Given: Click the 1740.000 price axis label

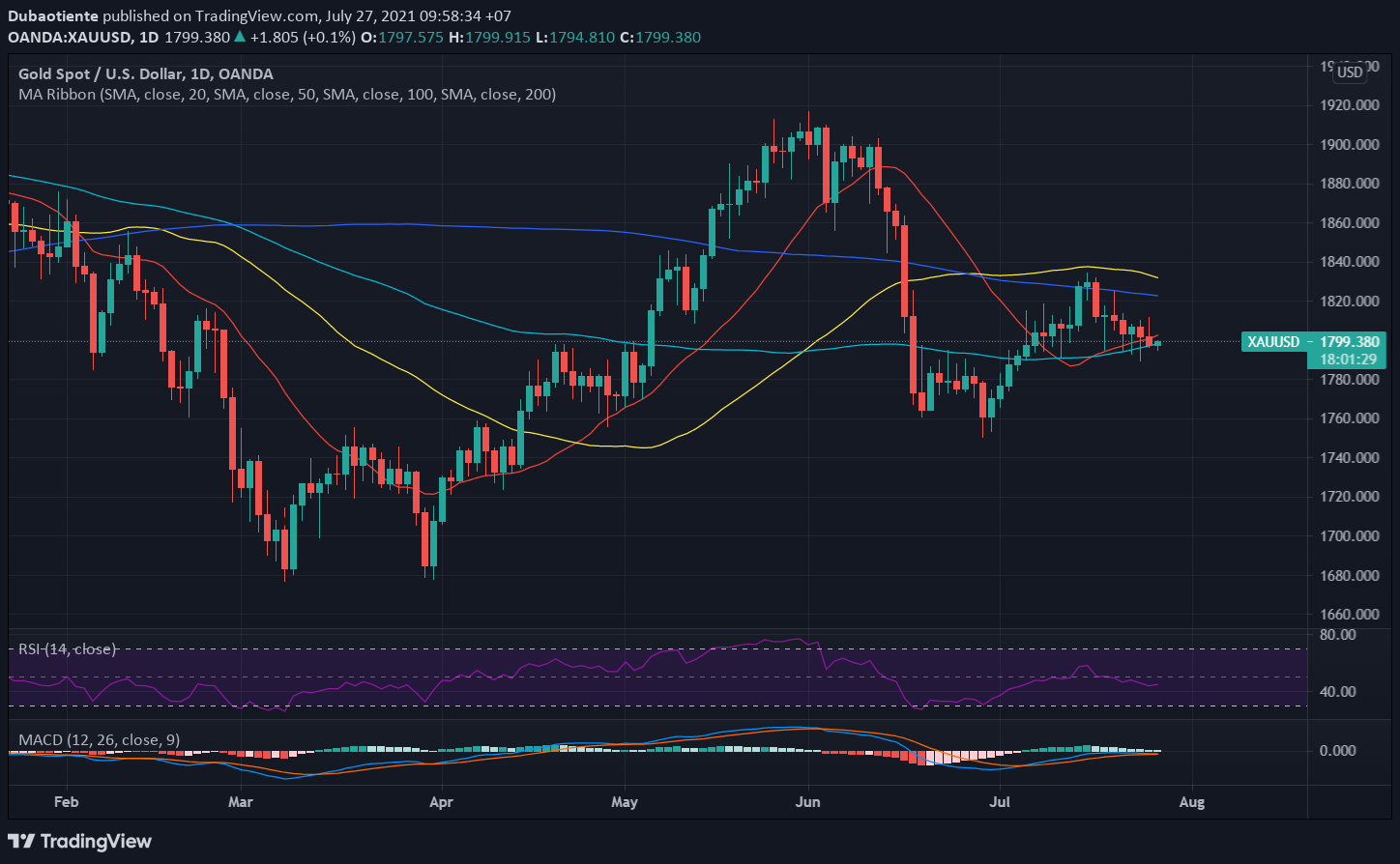Looking at the screenshot, I should [1348, 458].
